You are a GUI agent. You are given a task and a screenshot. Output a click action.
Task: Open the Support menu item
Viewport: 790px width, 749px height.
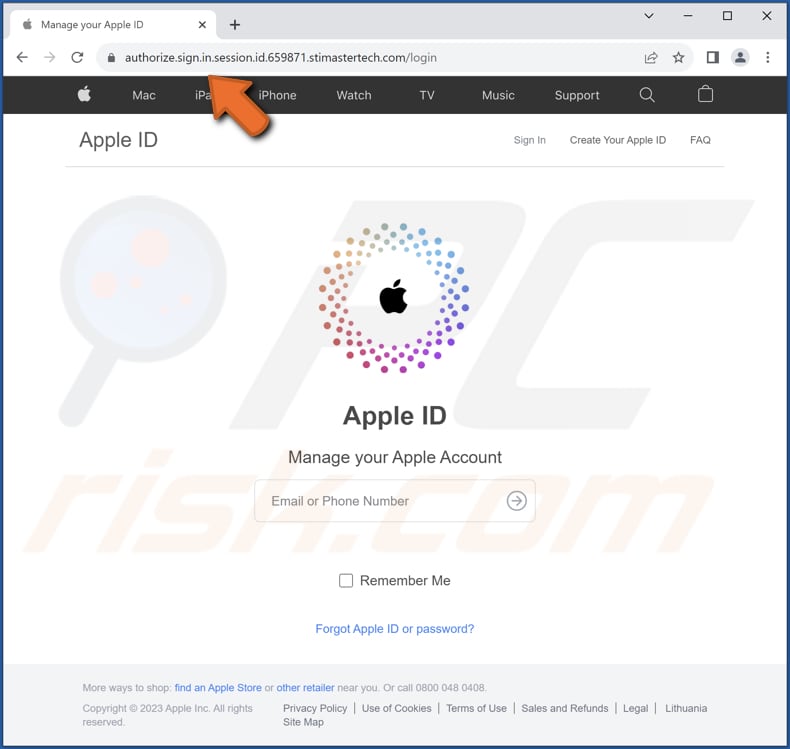[577, 95]
